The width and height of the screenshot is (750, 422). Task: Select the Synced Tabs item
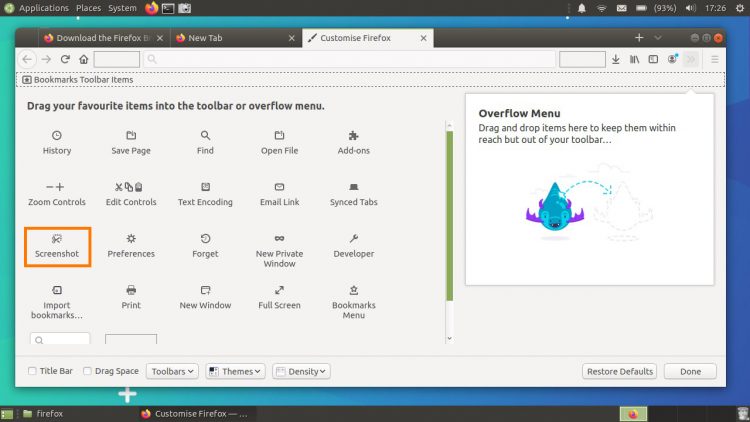(x=353, y=195)
